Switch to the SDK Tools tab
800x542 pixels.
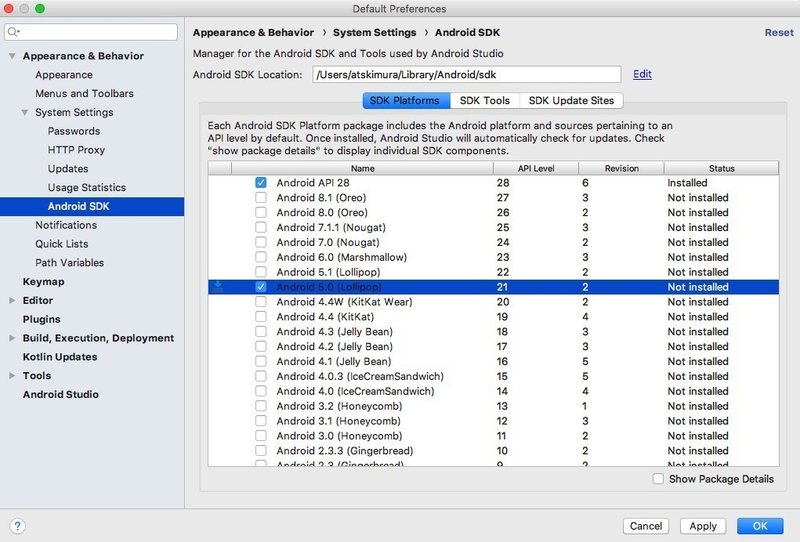(x=485, y=101)
